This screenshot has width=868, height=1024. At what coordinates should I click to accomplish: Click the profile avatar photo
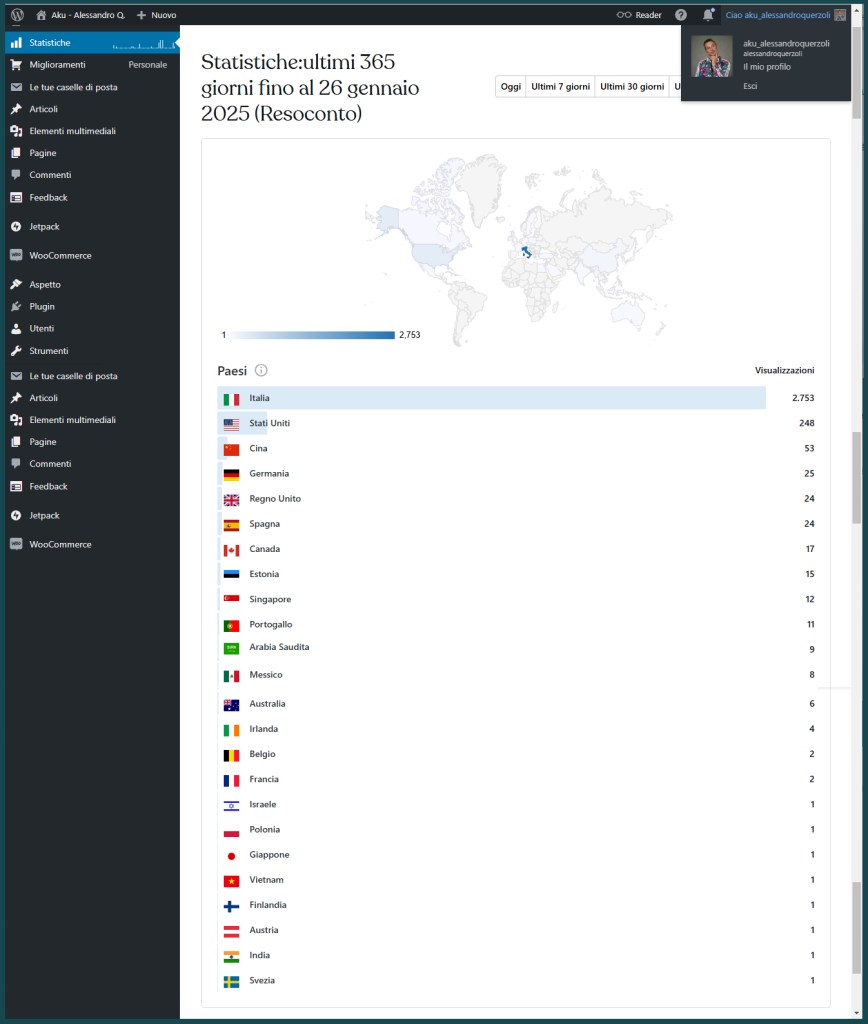point(712,57)
